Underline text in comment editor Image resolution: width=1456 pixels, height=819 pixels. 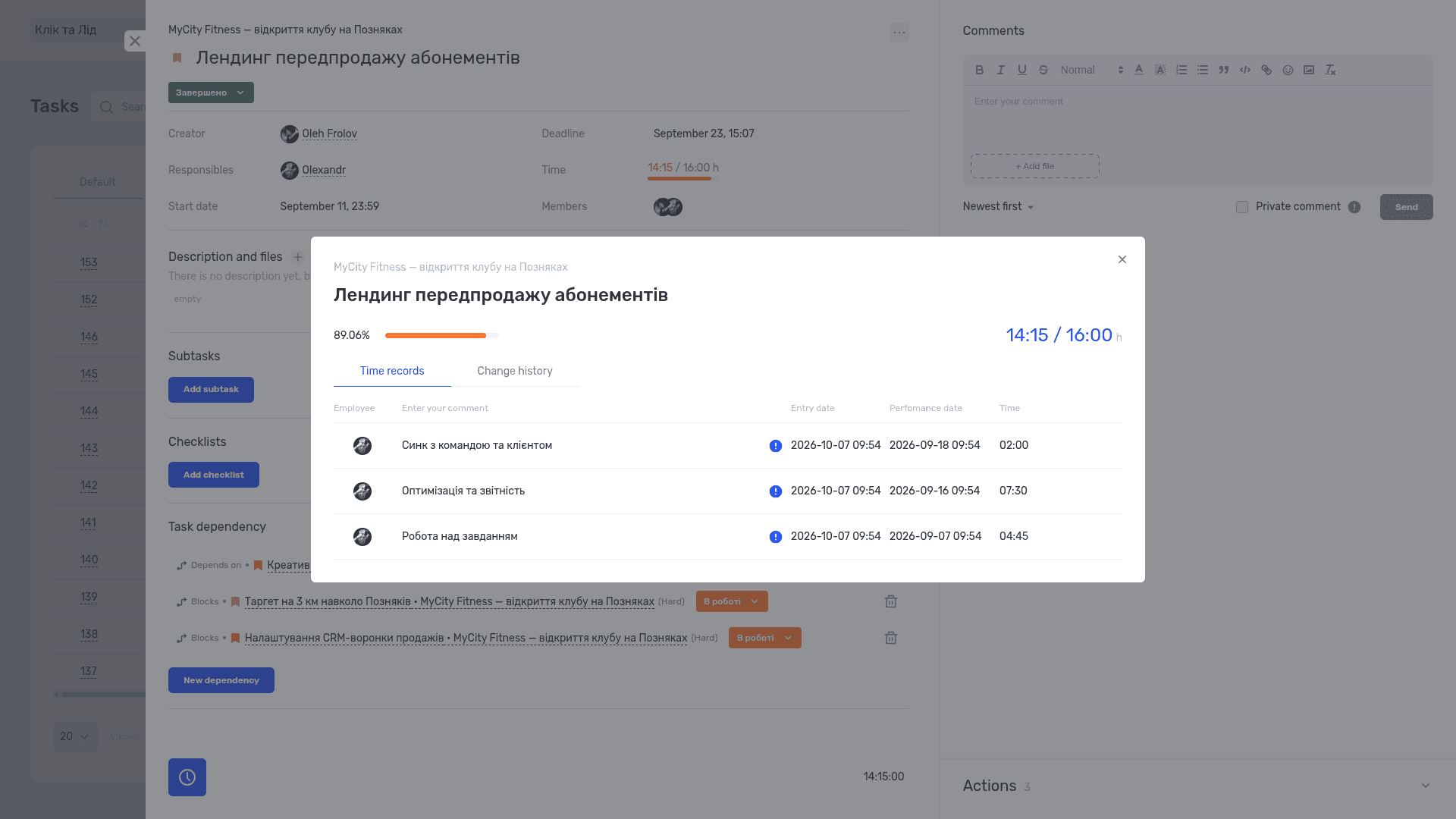tap(1021, 70)
